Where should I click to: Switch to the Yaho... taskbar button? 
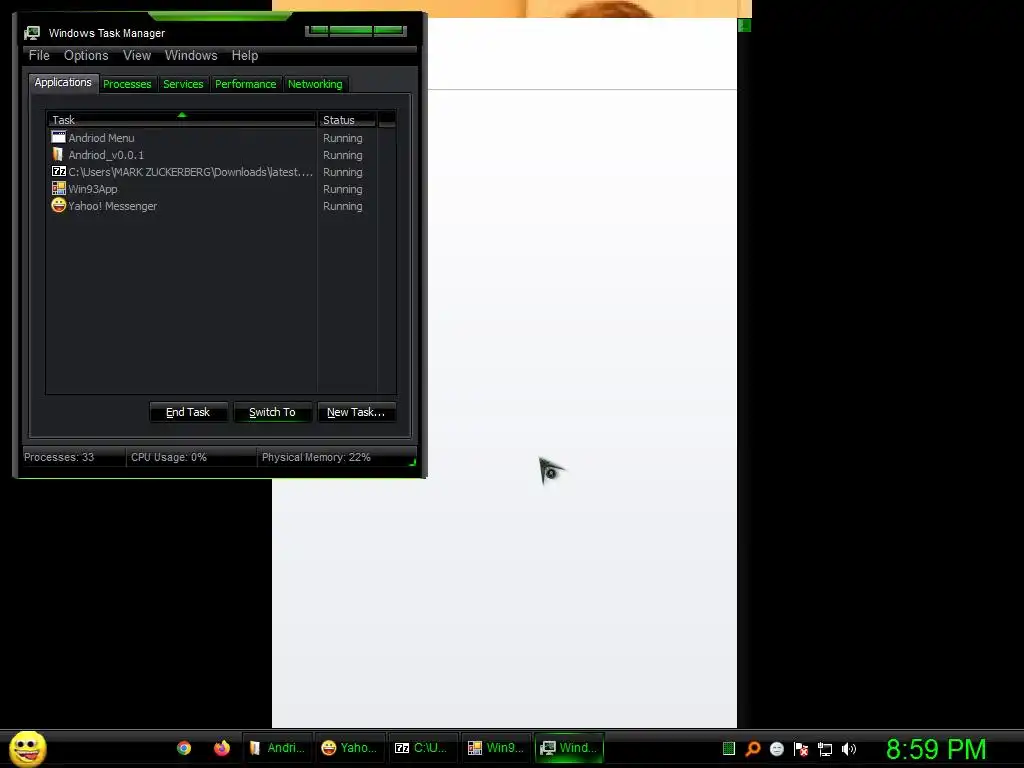[349, 748]
